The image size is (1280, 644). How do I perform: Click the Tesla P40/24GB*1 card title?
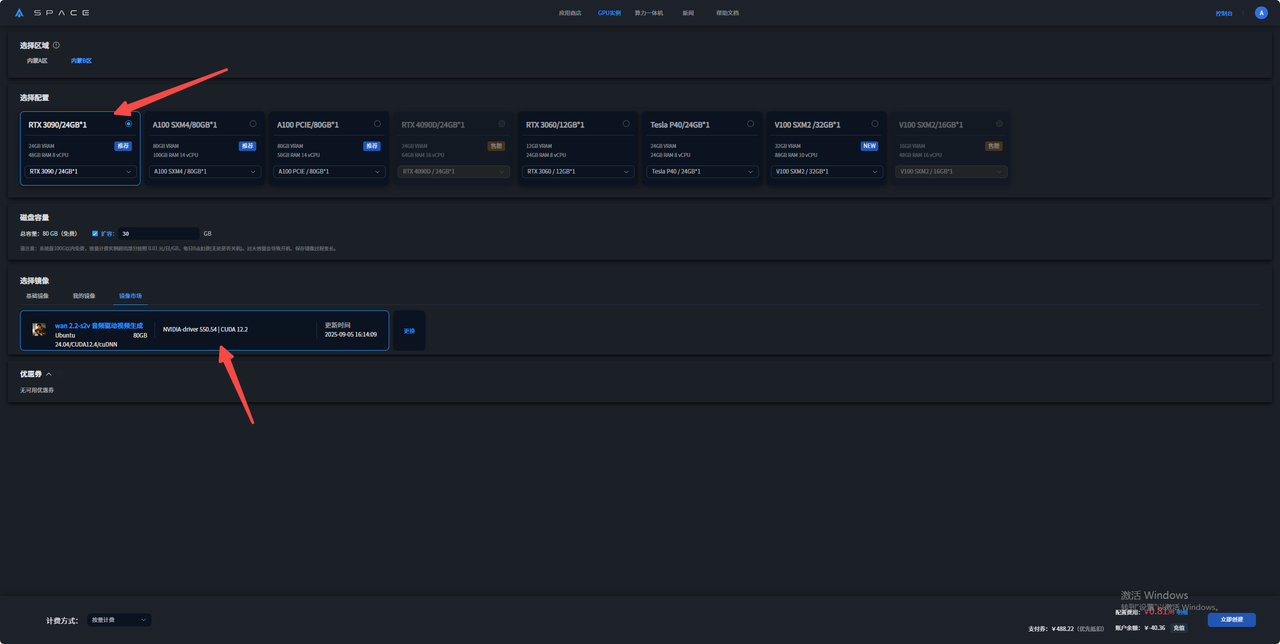click(680, 125)
